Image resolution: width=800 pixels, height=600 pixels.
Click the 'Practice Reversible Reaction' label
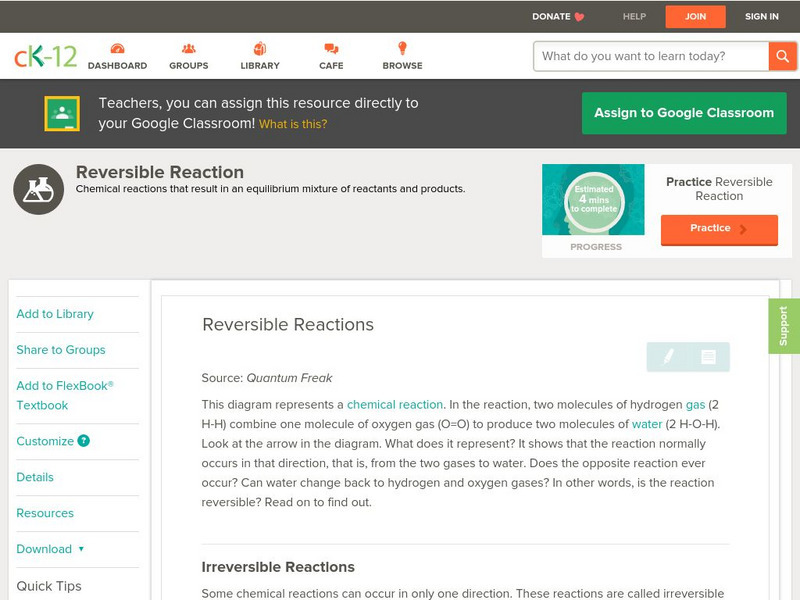(719, 189)
